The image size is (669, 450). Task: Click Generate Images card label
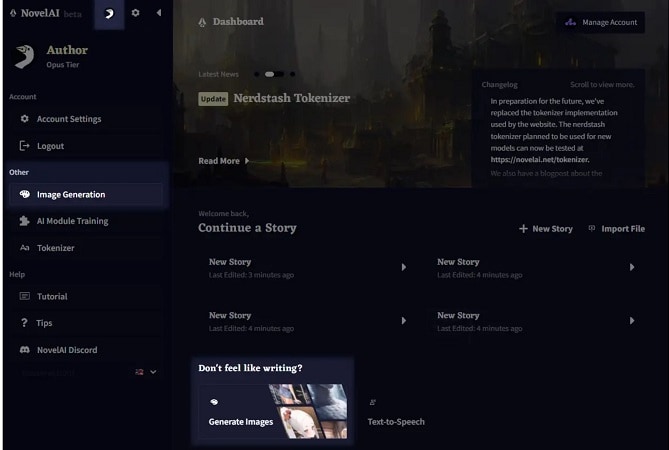coord(241,422)
